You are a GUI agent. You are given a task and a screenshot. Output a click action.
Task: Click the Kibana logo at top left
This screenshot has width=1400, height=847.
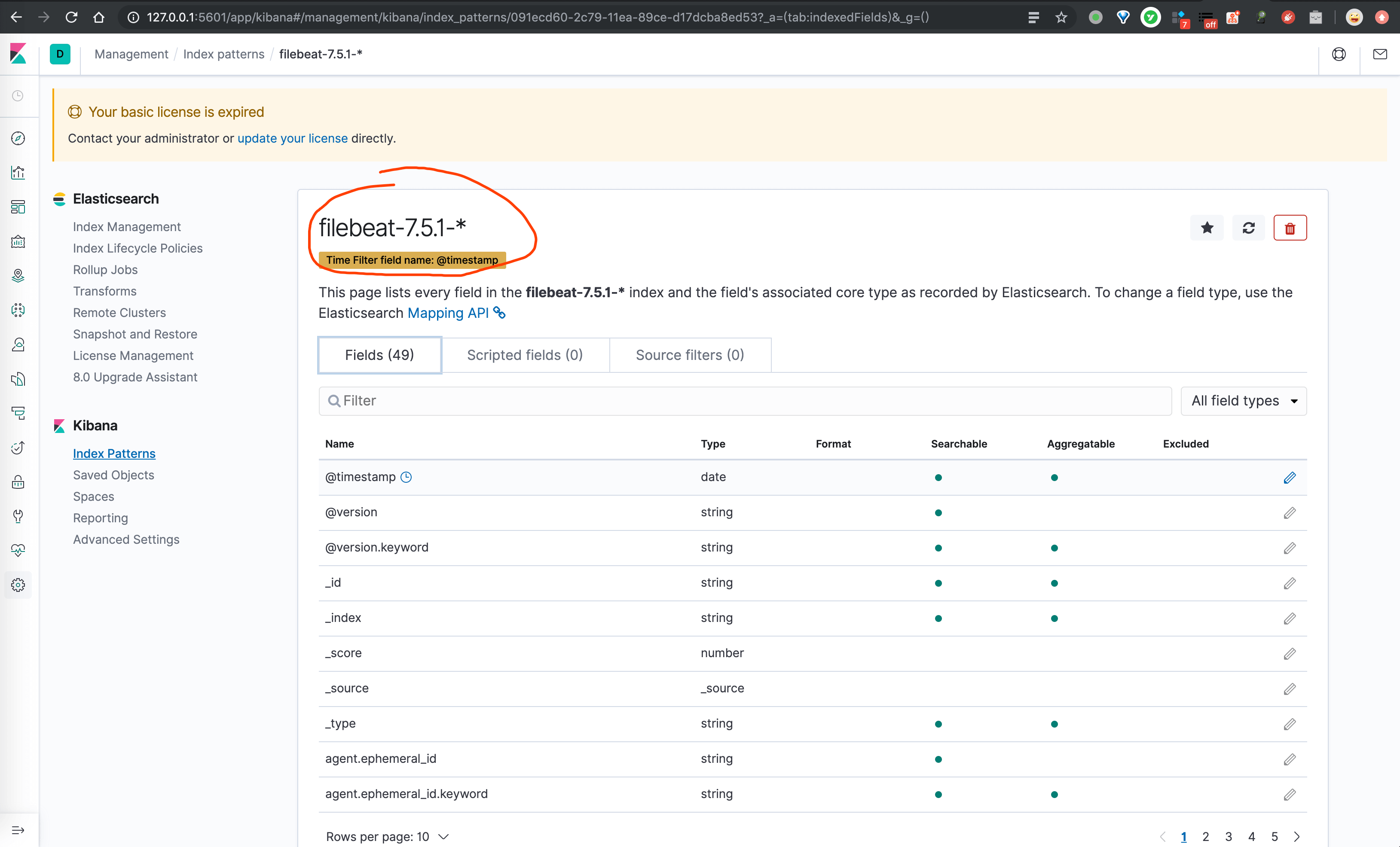[x=18, y=54]
